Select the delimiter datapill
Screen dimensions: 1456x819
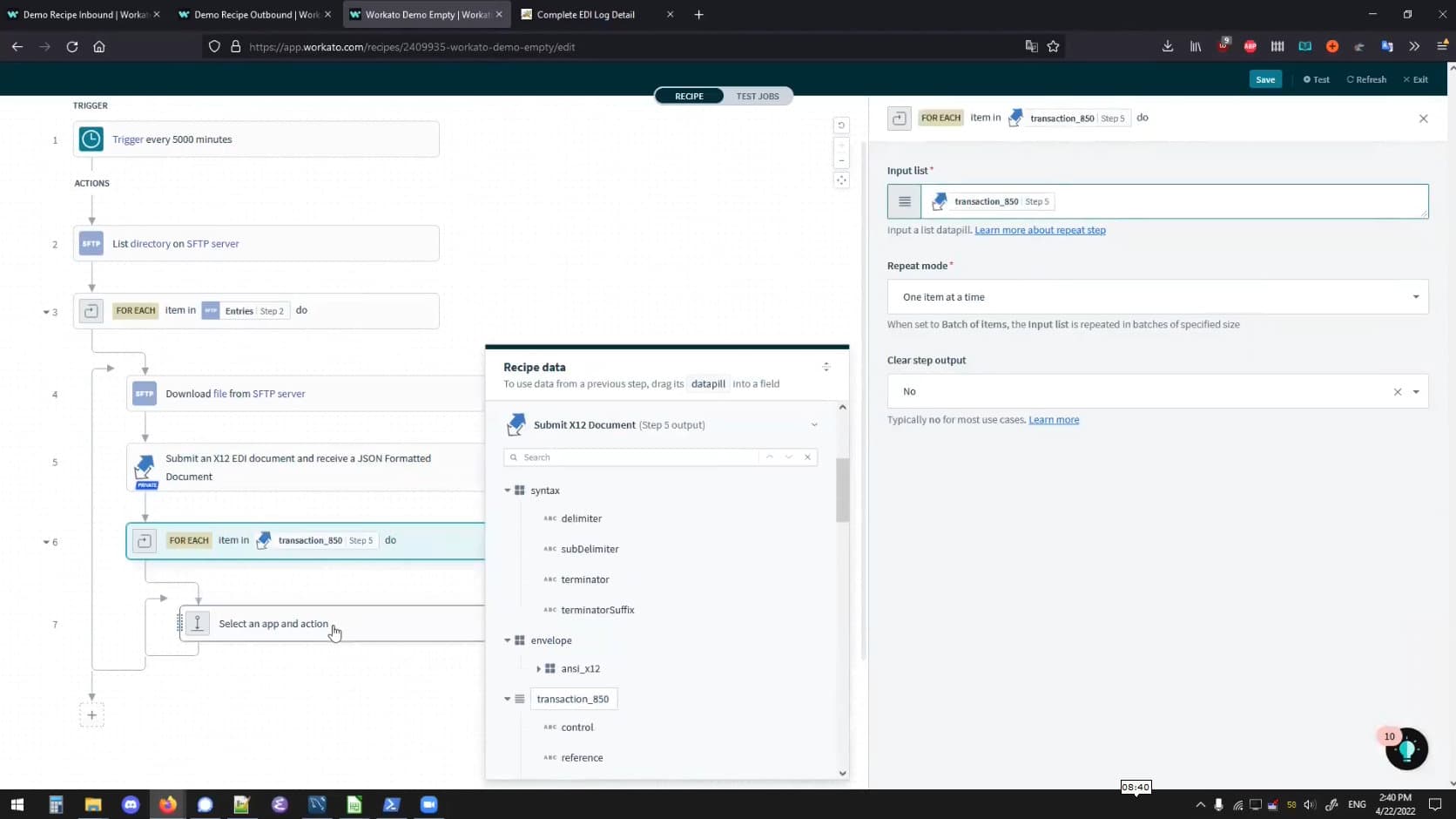click(581, 518)
